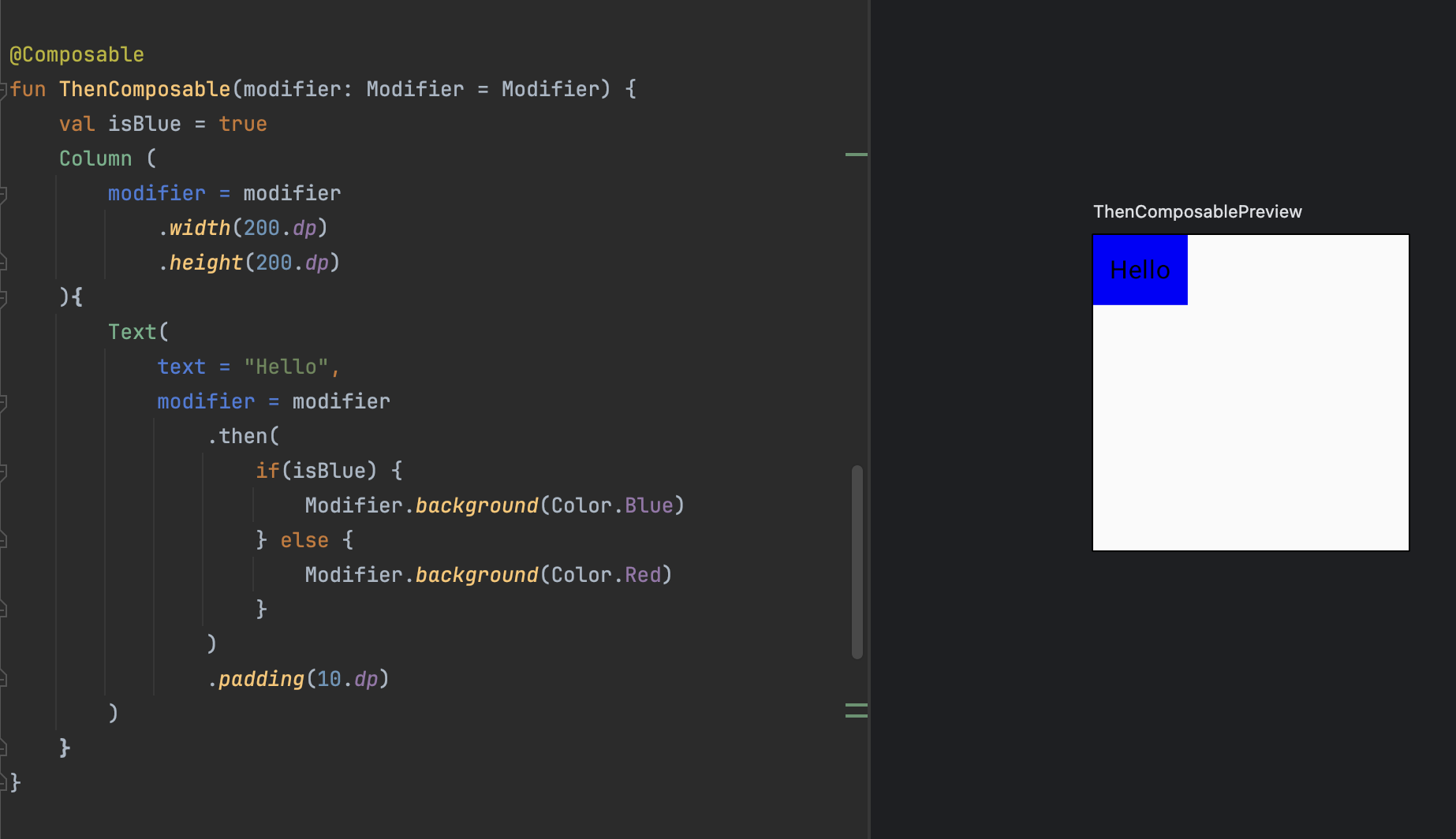Collapse the fold marker beside the else line
Viewport: 1456px width, 839px height.
[x=3, y=540]
